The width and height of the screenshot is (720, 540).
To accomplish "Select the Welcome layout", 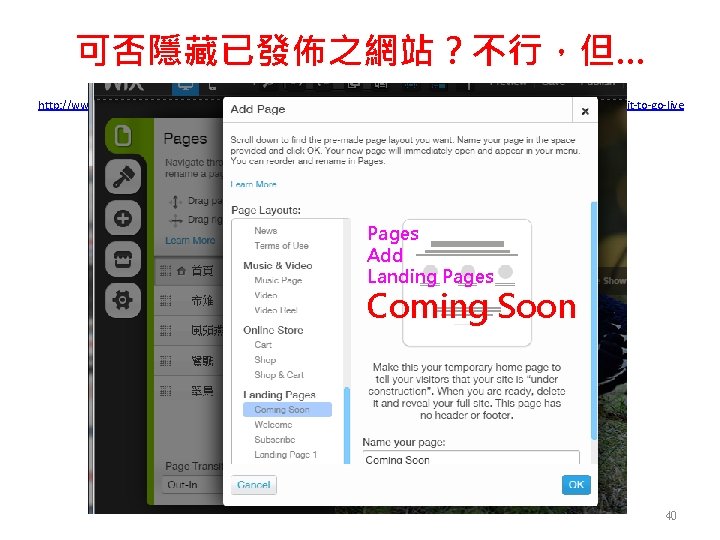I will click(x=273, y=425).
